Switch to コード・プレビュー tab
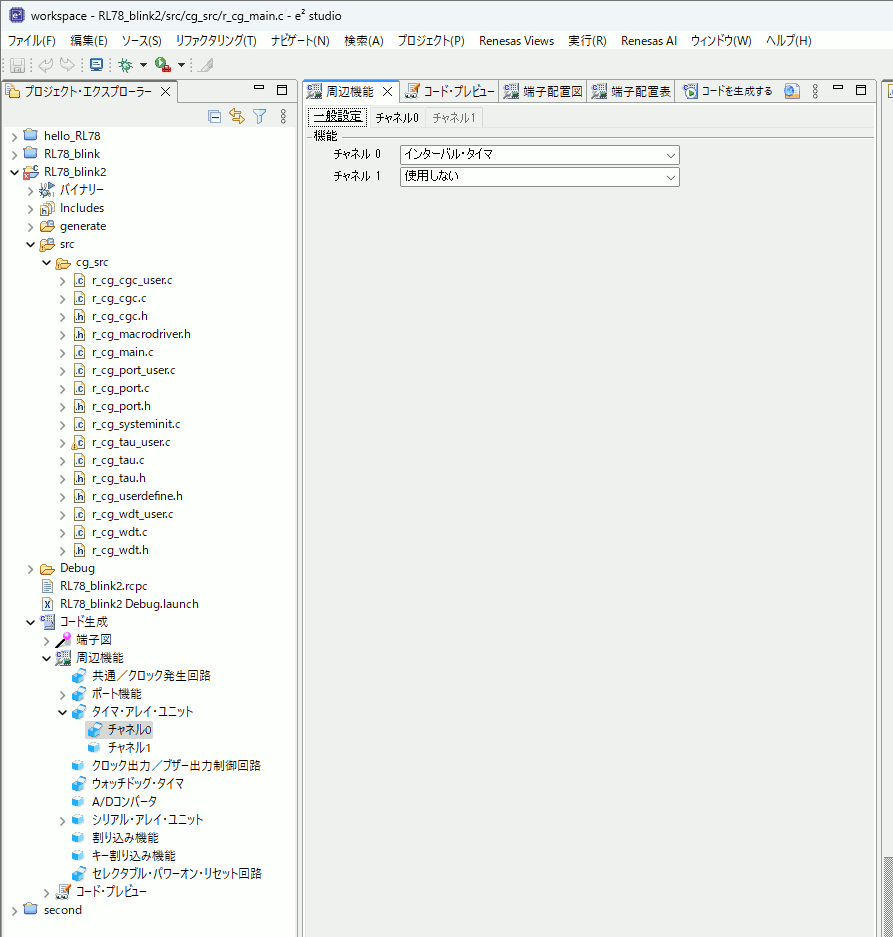Screen dimensions: 893x937 point(450,91)
